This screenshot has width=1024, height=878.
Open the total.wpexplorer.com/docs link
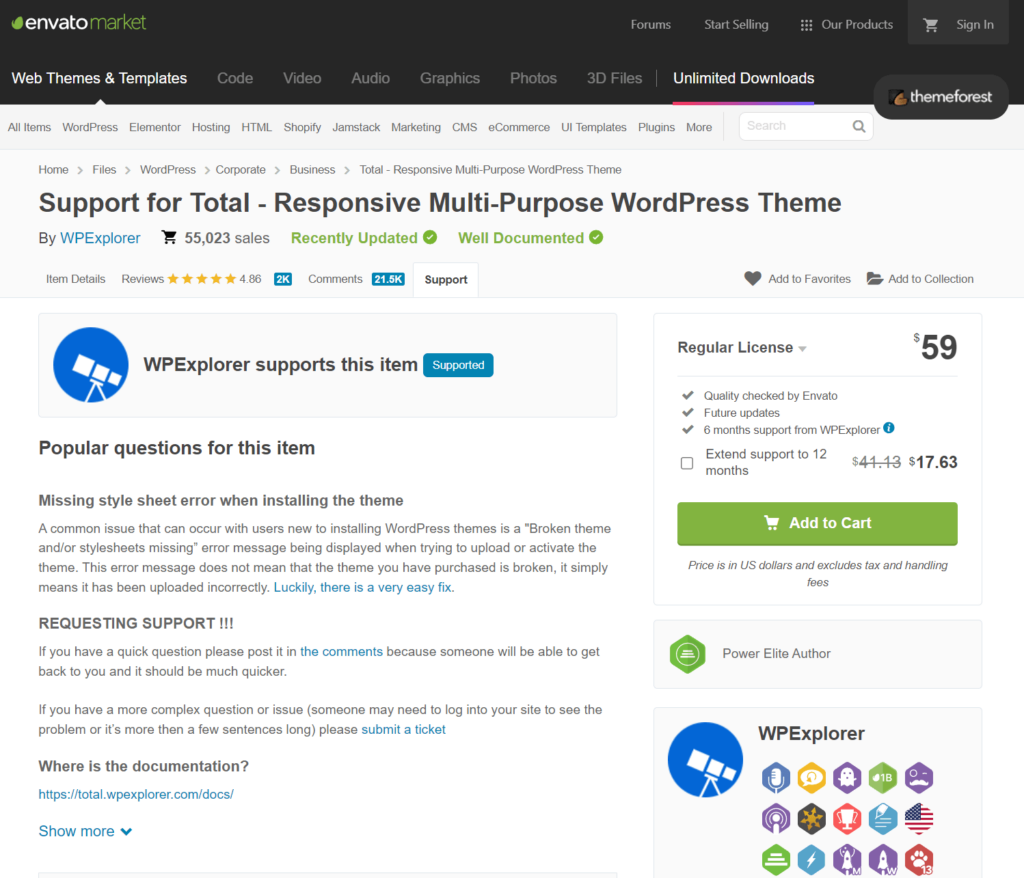pos(136,794)
